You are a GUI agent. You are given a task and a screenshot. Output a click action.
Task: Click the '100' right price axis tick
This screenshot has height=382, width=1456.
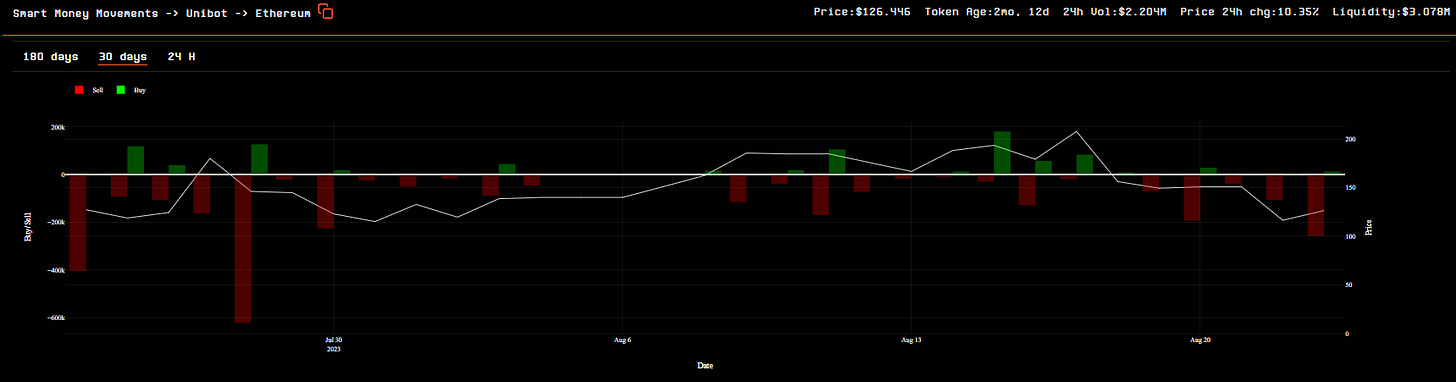[x=1350, y=237]
